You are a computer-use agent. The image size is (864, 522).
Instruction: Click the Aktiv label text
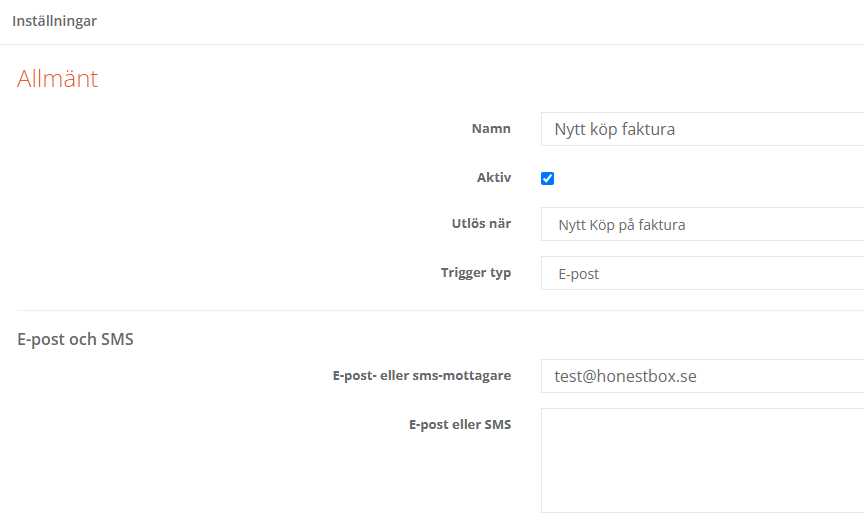(x=493, y=178)
